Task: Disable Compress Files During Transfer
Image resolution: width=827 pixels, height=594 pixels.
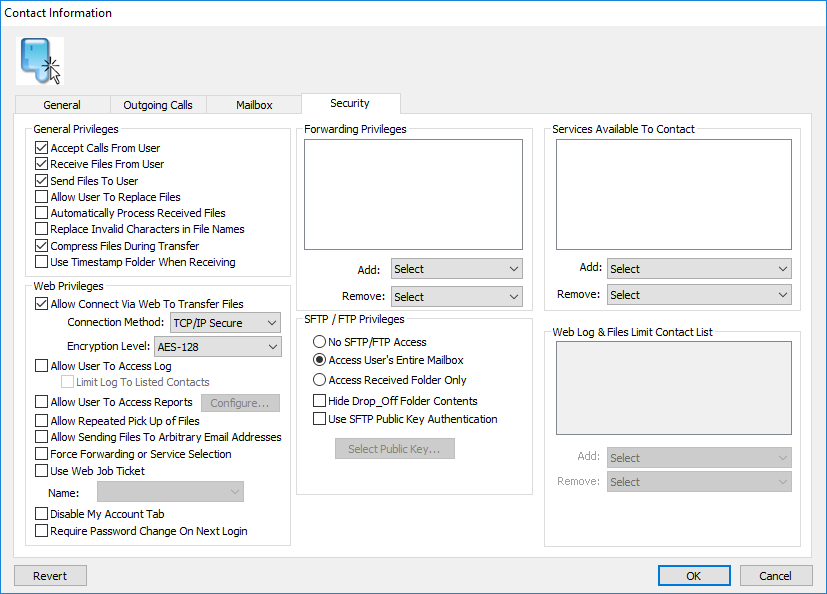Action: point(41,245)
